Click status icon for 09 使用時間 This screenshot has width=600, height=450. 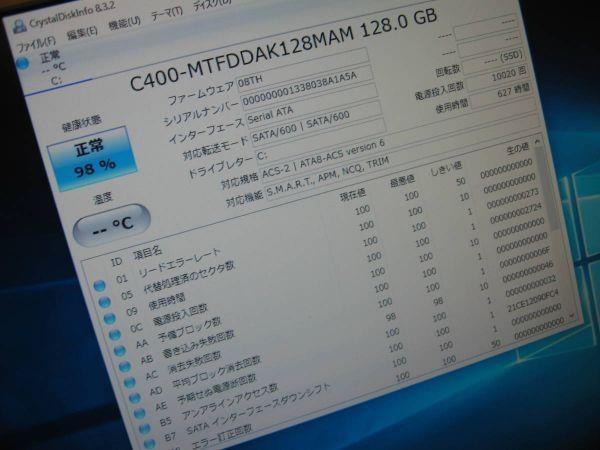point(109,318)
